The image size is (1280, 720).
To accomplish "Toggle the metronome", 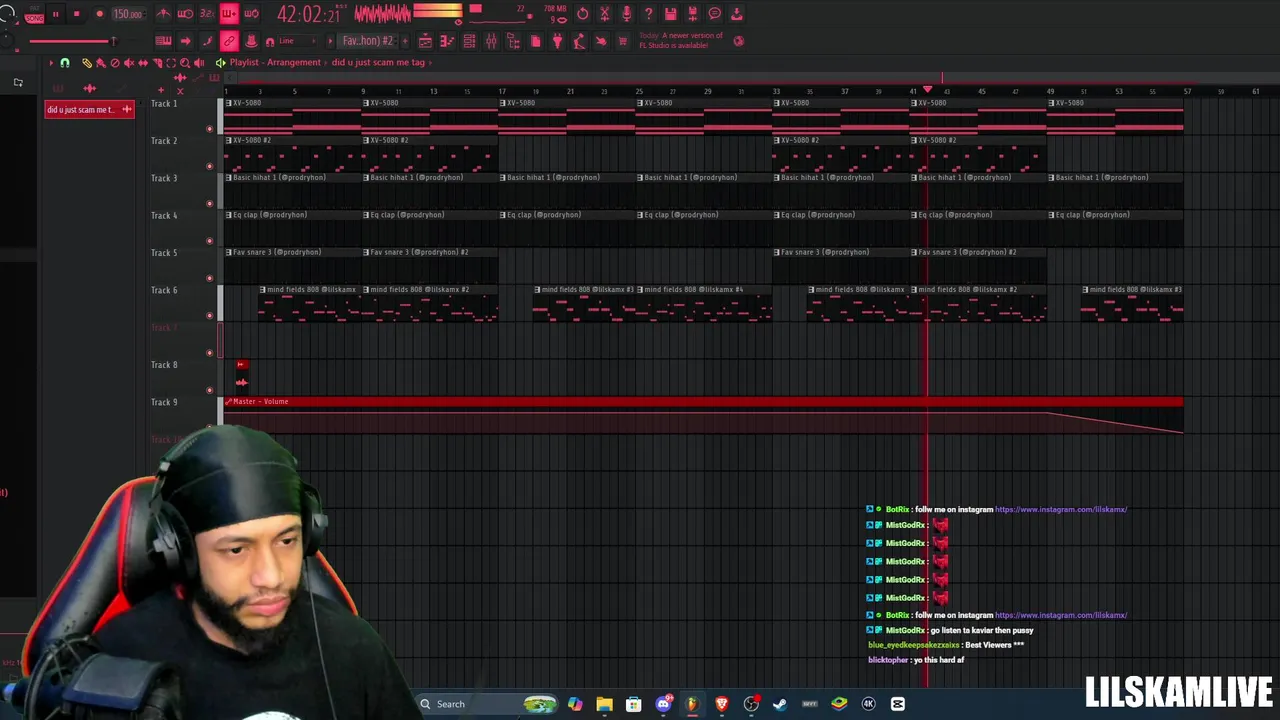I will [x=163, y=14].
